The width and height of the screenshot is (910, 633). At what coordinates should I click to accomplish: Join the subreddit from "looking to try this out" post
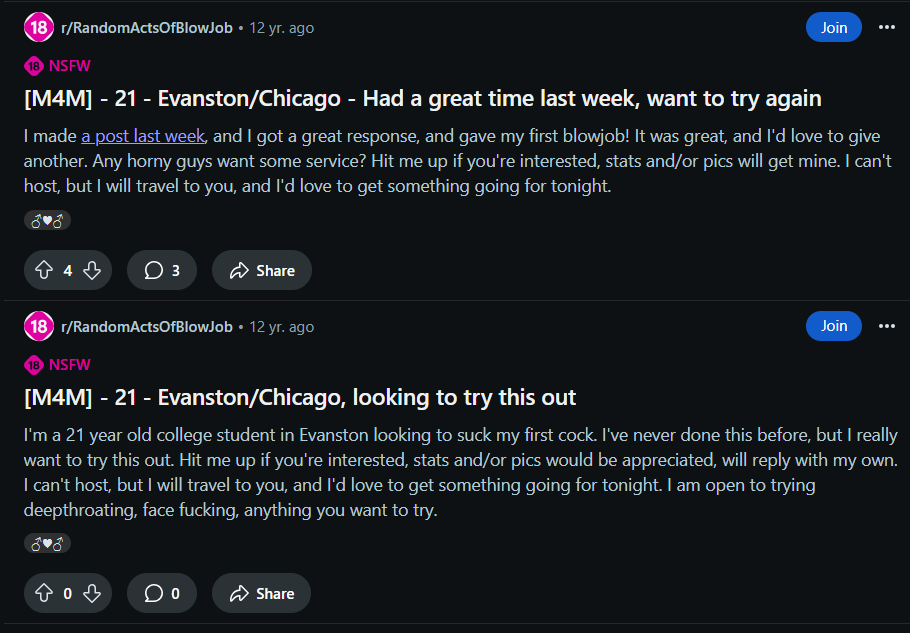coord(834,326)
